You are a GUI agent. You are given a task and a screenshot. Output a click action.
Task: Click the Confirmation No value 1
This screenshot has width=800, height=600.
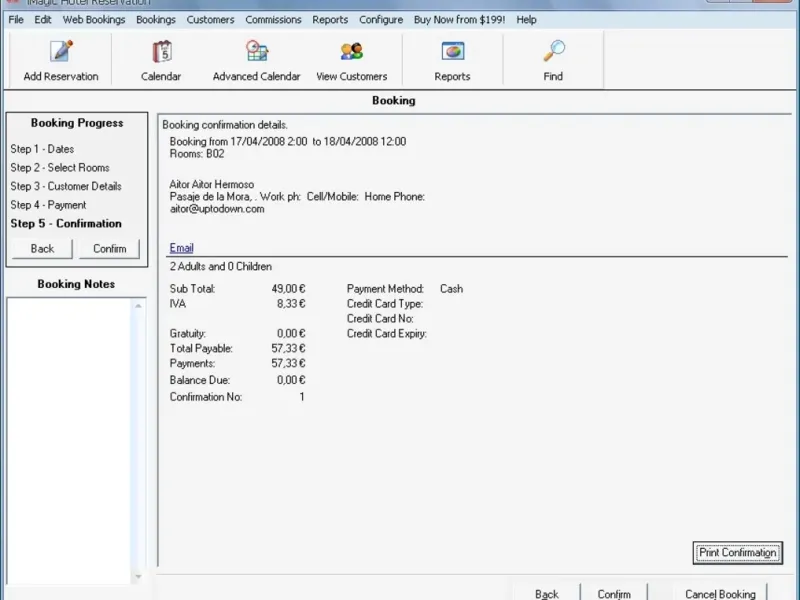[x=302, y=397]
